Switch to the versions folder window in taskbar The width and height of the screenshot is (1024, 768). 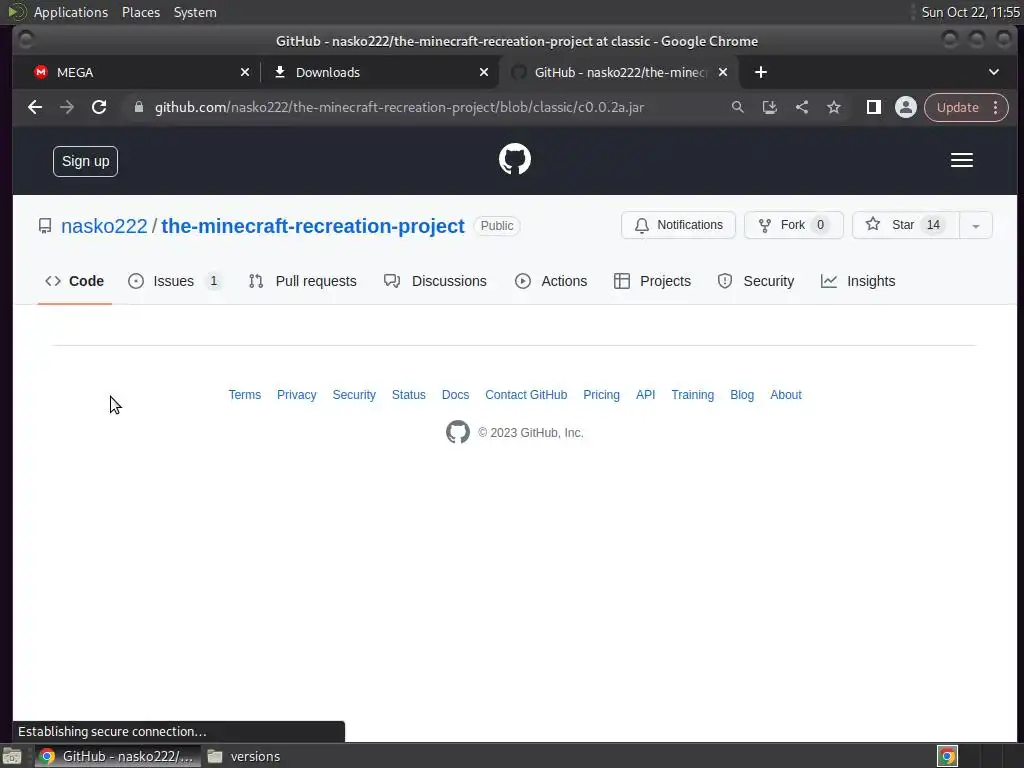(x=244, y=756)
